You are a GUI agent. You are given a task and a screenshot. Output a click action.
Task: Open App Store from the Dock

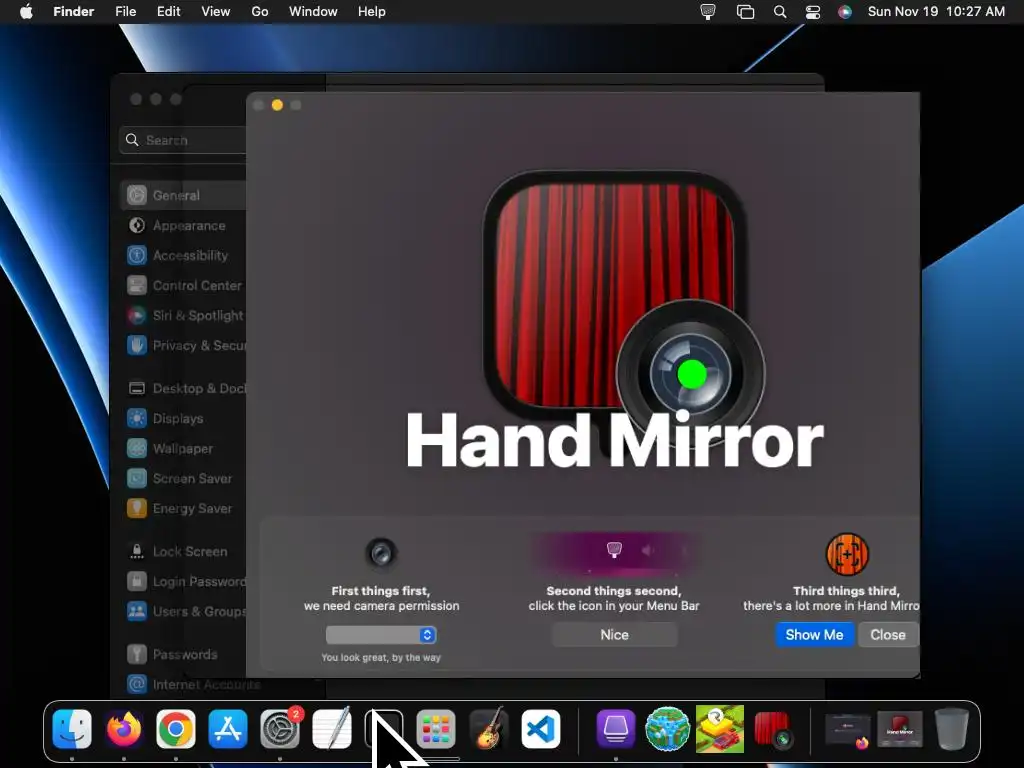click(228, 728)
